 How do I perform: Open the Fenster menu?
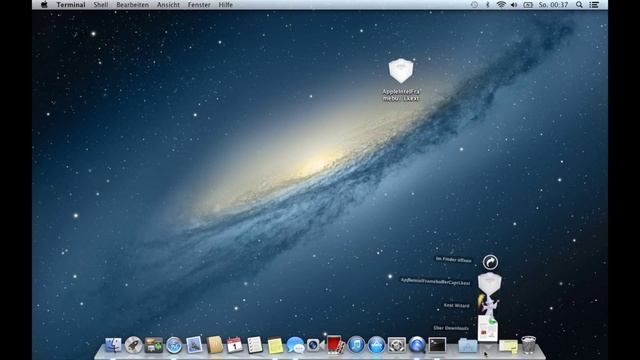pos(199,5)
